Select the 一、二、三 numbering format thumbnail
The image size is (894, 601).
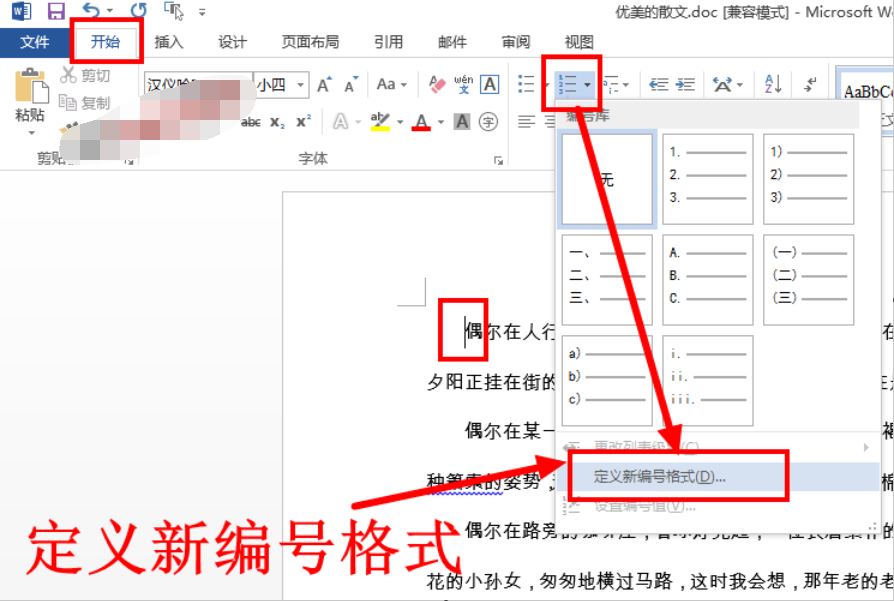[x=607, y=280]
